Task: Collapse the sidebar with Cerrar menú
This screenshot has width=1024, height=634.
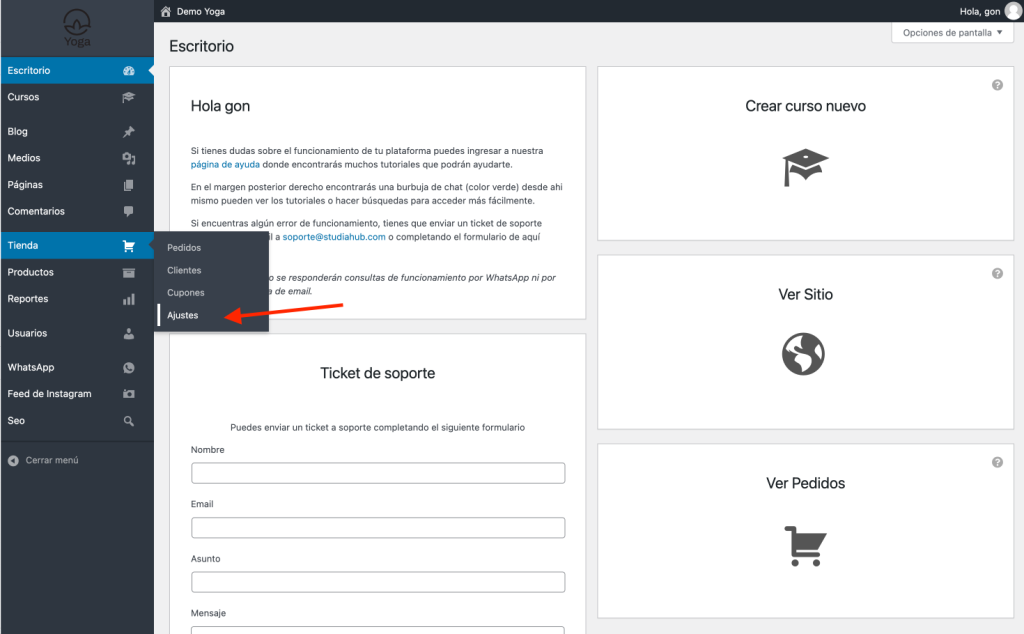Action: point(43,460)
